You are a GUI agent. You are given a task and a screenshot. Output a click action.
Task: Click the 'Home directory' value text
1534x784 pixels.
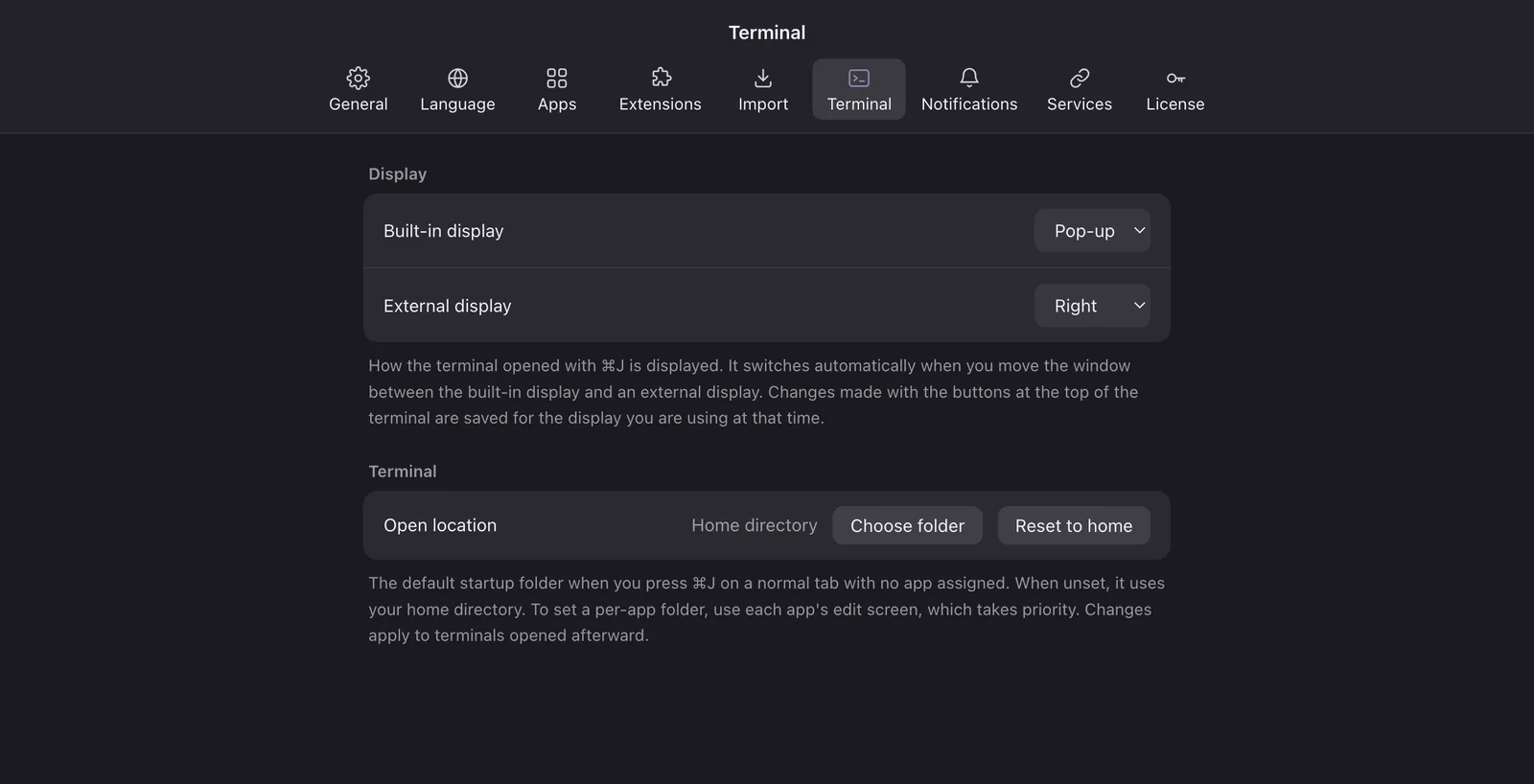click(x=755, y=525)
